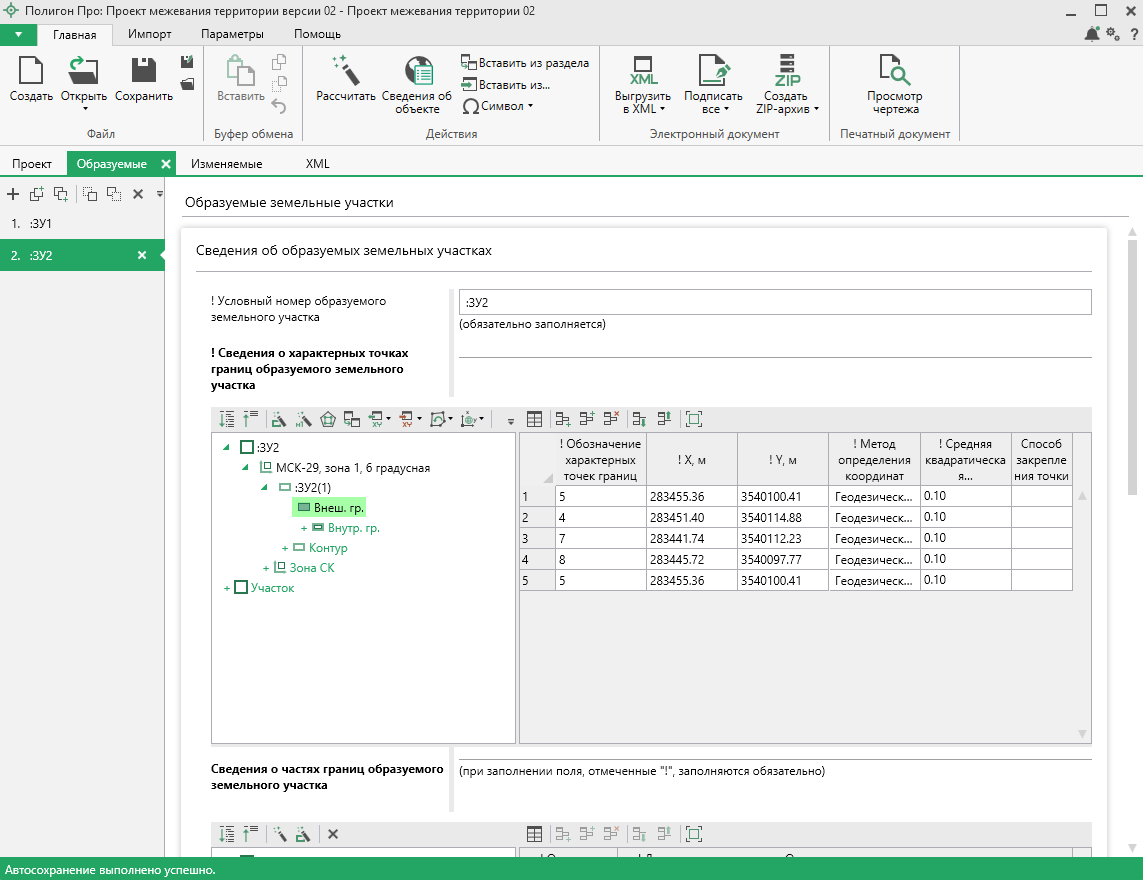Click Создать new document icon
This screenshot has width=1143, height=880.
[31, 72]
